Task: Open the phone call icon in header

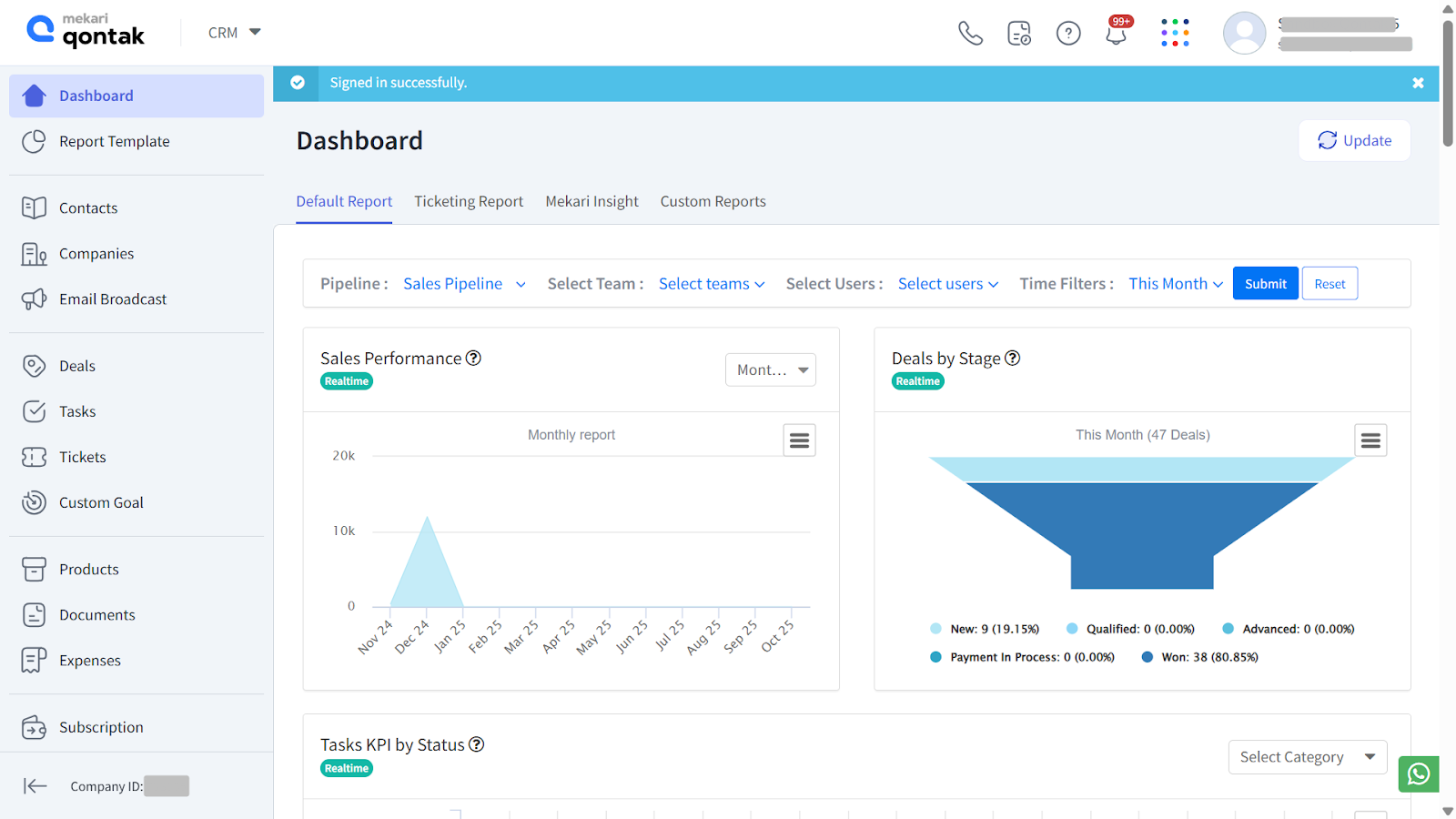Action: coord(970,34)
